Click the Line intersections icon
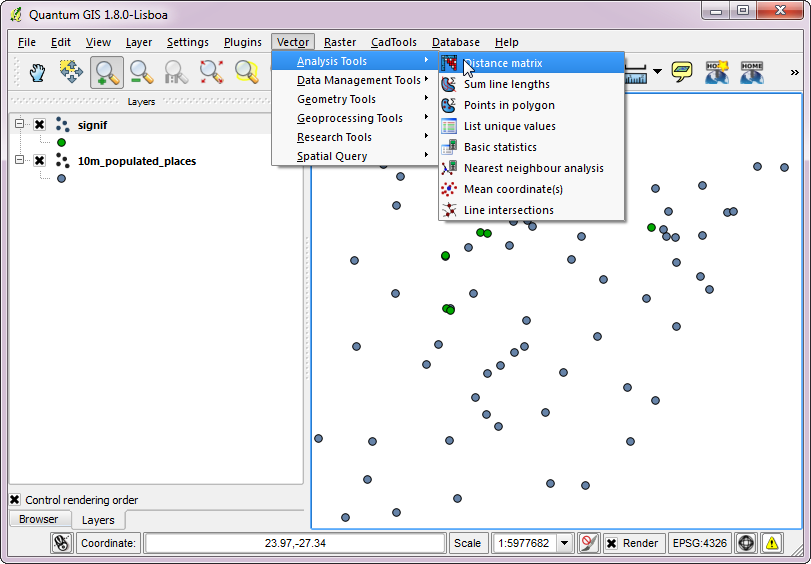The width and height of the screenshot is (811, 564). 449,210
